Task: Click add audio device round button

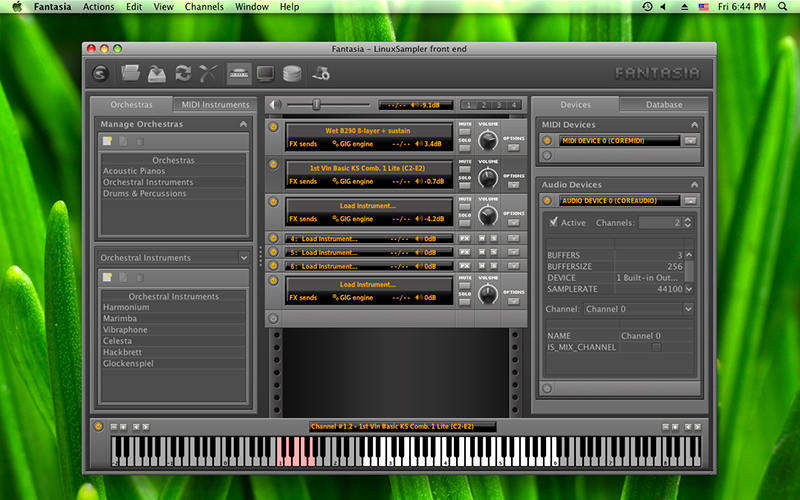Action: 547,388
